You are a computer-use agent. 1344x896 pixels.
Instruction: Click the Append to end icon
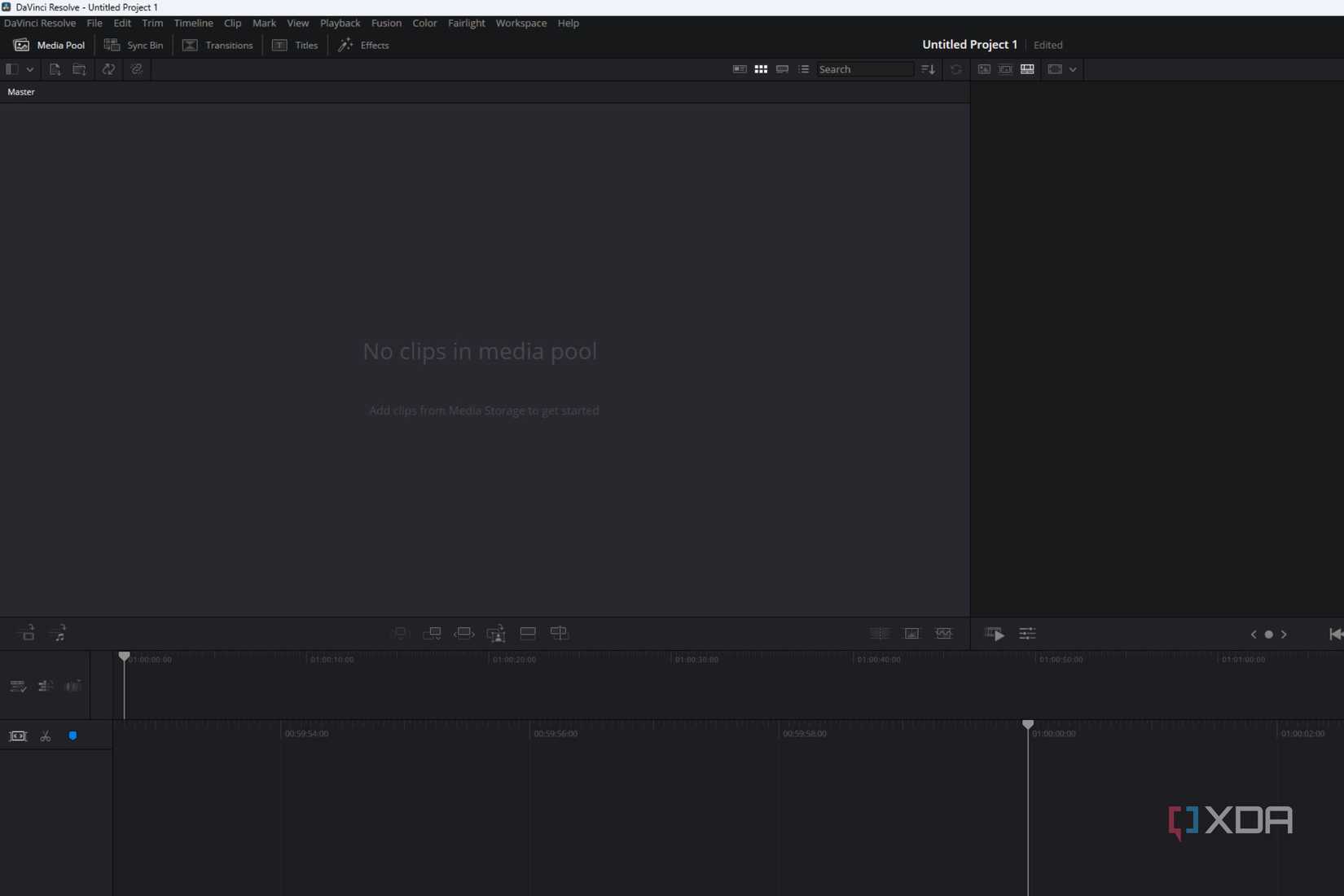[432, 633]
